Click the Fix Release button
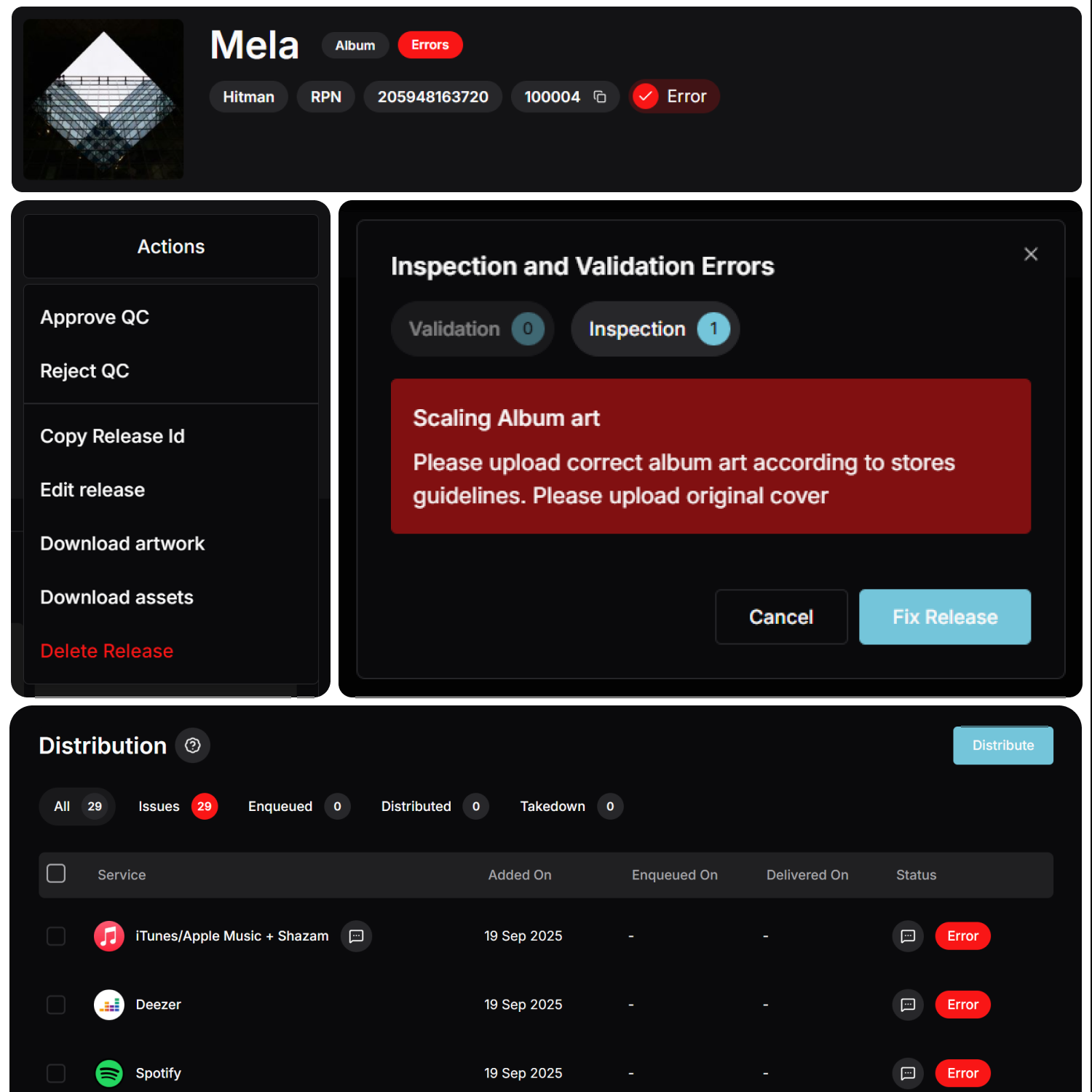 [944, 617]
